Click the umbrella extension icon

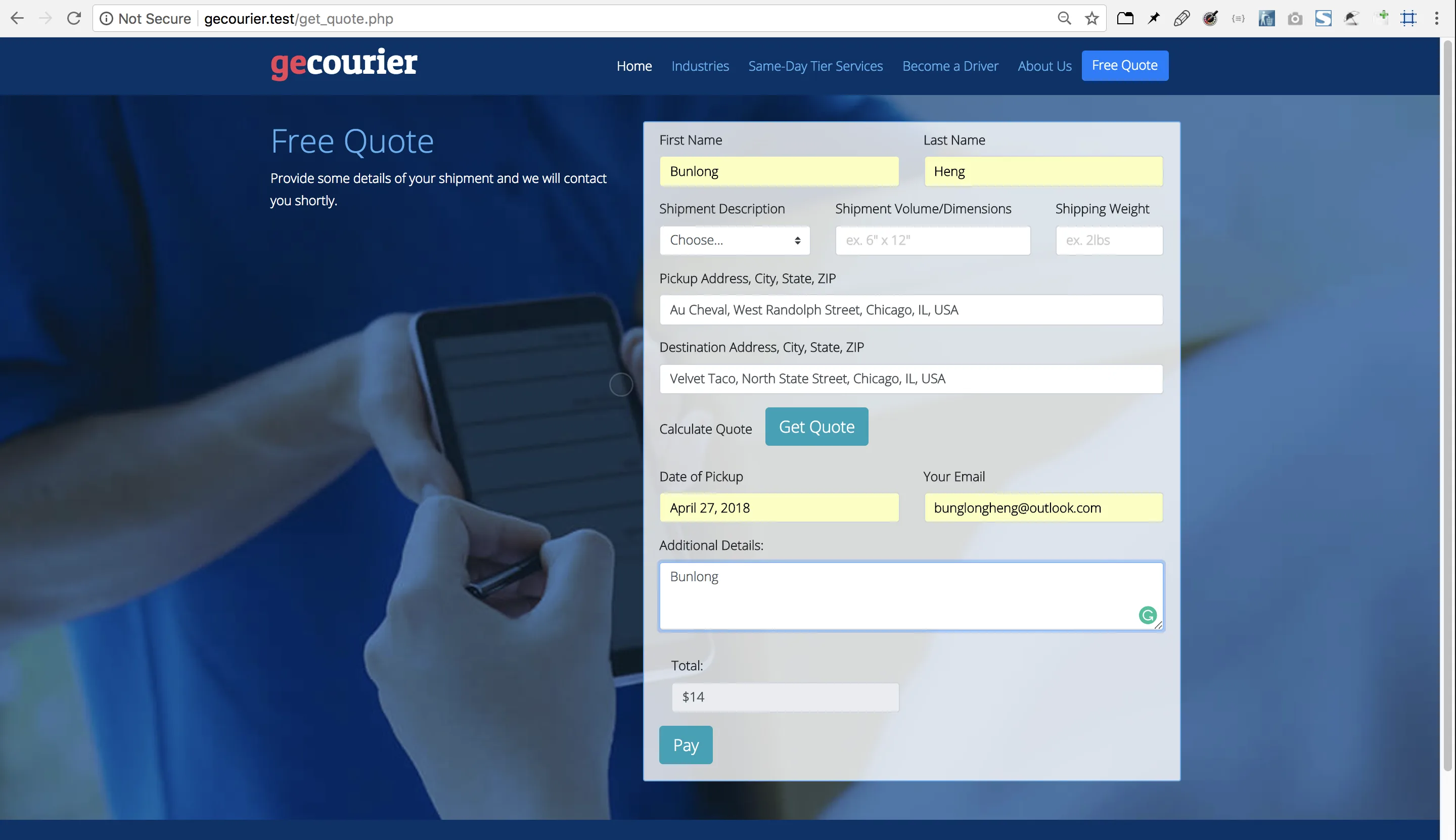click(x=1352, y=18)
